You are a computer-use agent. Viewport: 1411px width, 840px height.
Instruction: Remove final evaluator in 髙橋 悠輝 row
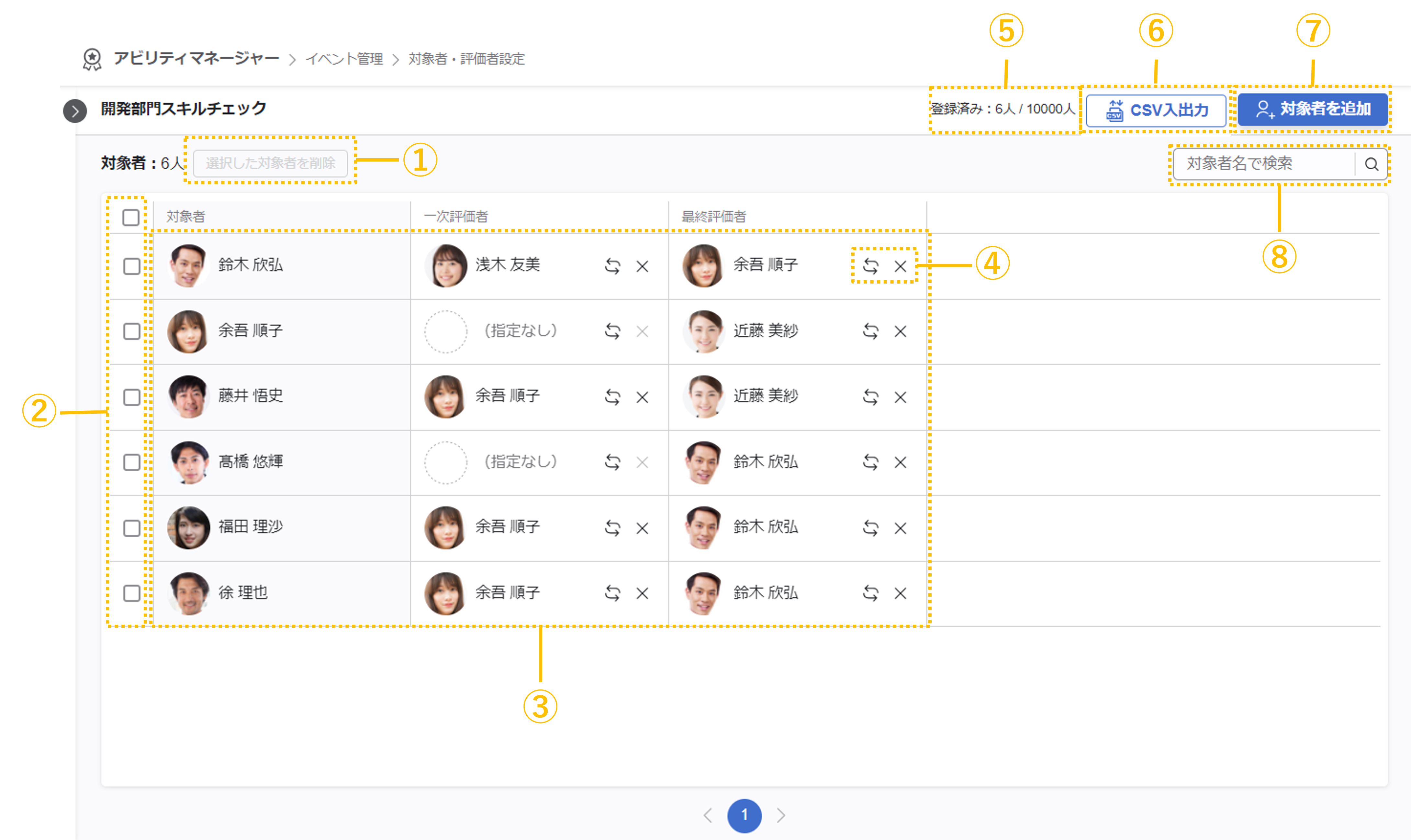coord(900,463)
